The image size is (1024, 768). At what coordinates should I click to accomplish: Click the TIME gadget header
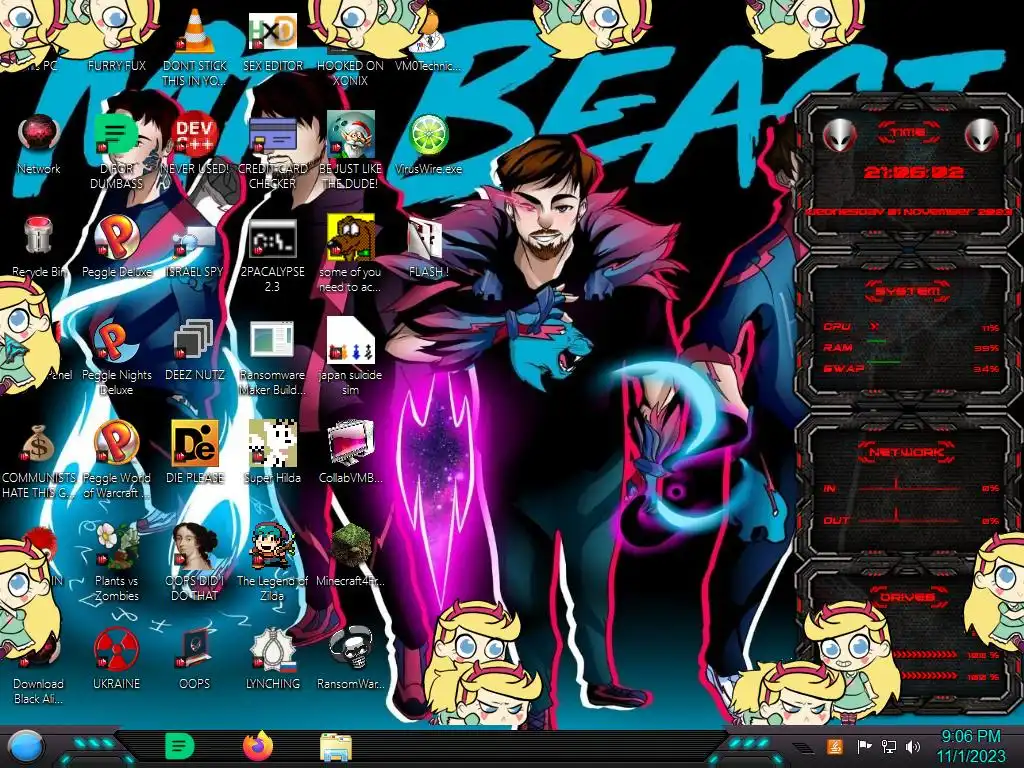908,133
